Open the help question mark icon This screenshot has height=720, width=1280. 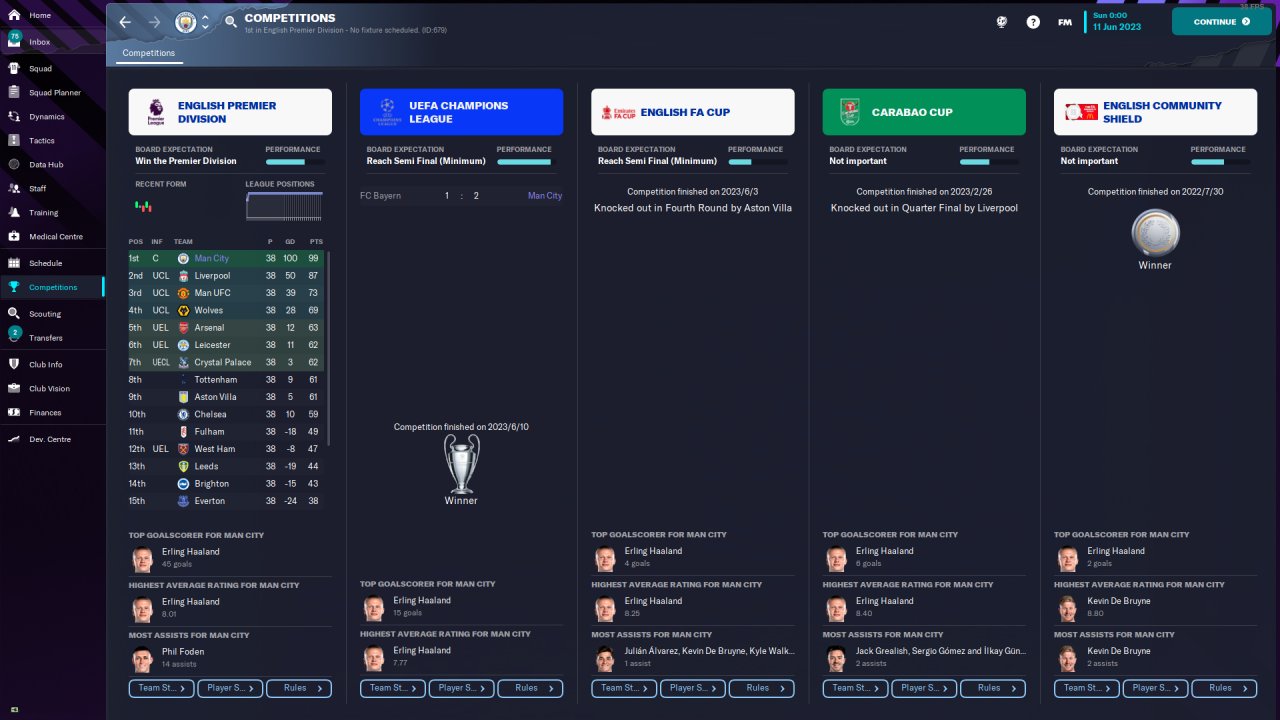(1033, 21)
